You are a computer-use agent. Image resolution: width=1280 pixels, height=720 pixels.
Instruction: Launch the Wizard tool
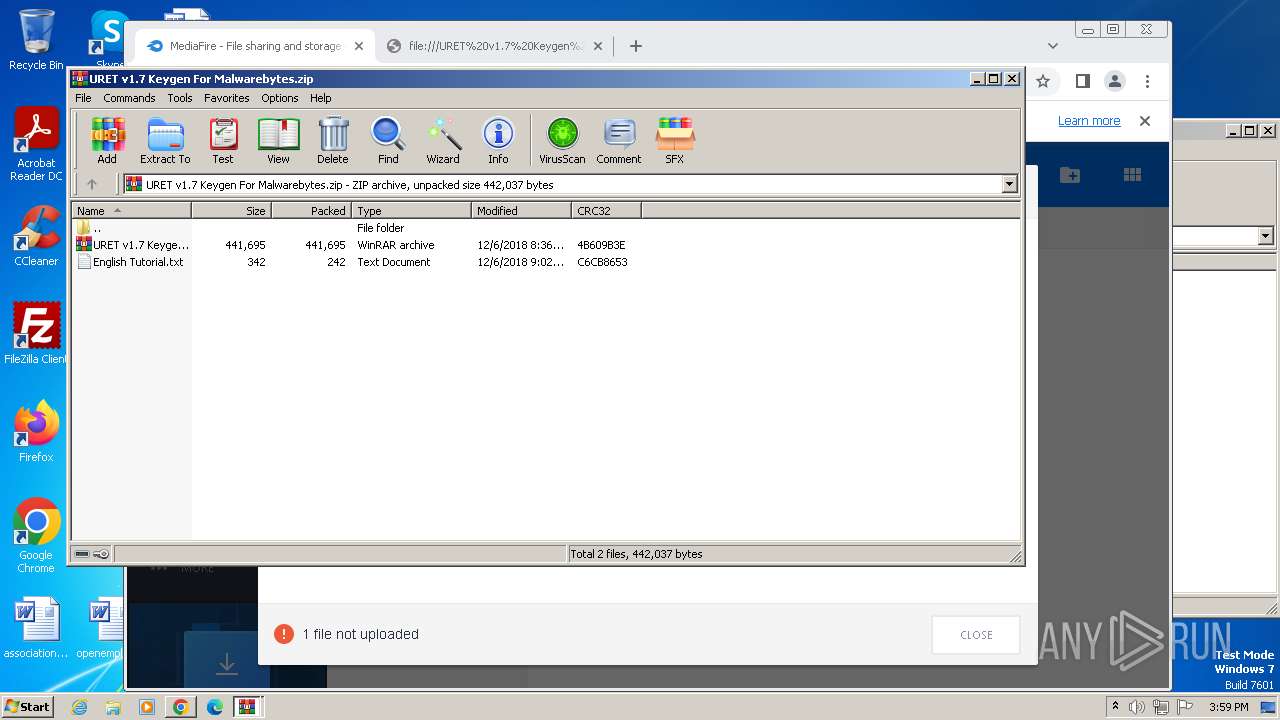click(443, 140)
